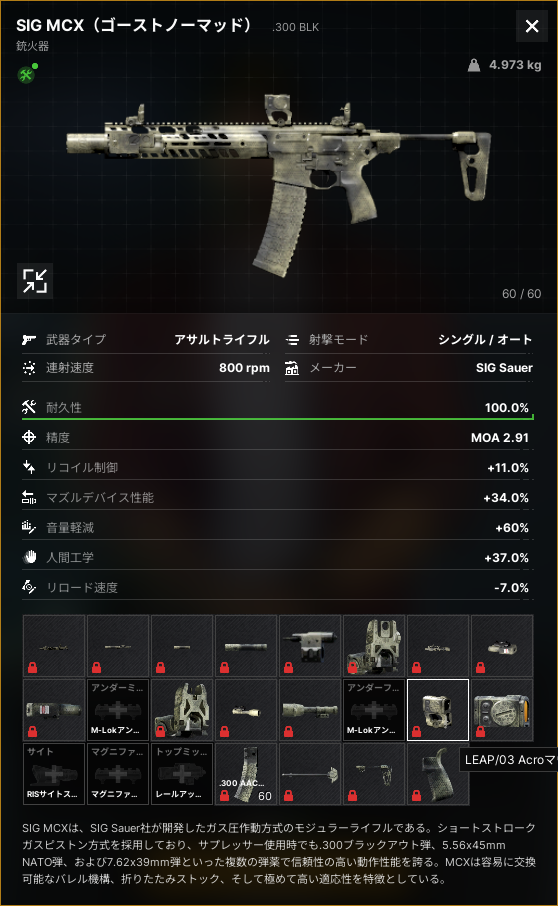Select the charging handle attachment thumbnail

click(x=310, y=774)
